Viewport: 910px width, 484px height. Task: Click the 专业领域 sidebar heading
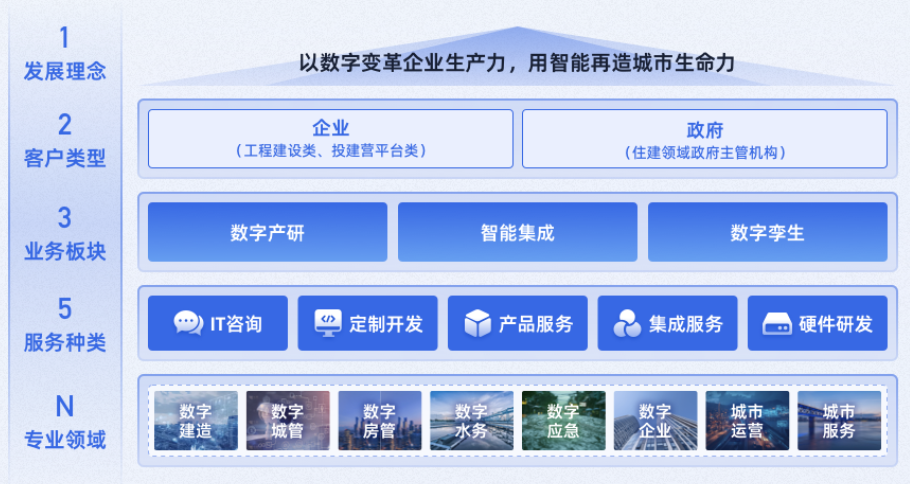click(x=64, y=439)
